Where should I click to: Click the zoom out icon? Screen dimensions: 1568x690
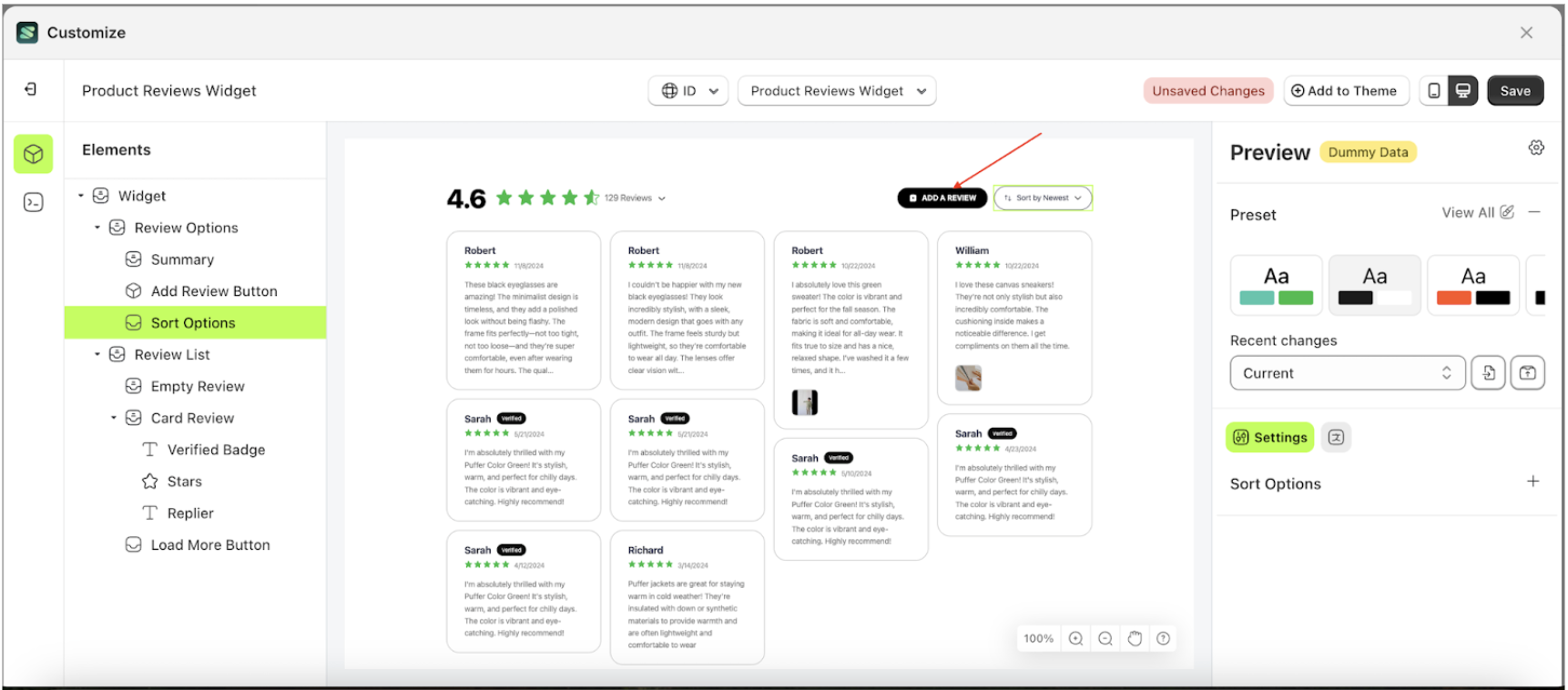coord(1105,639)
